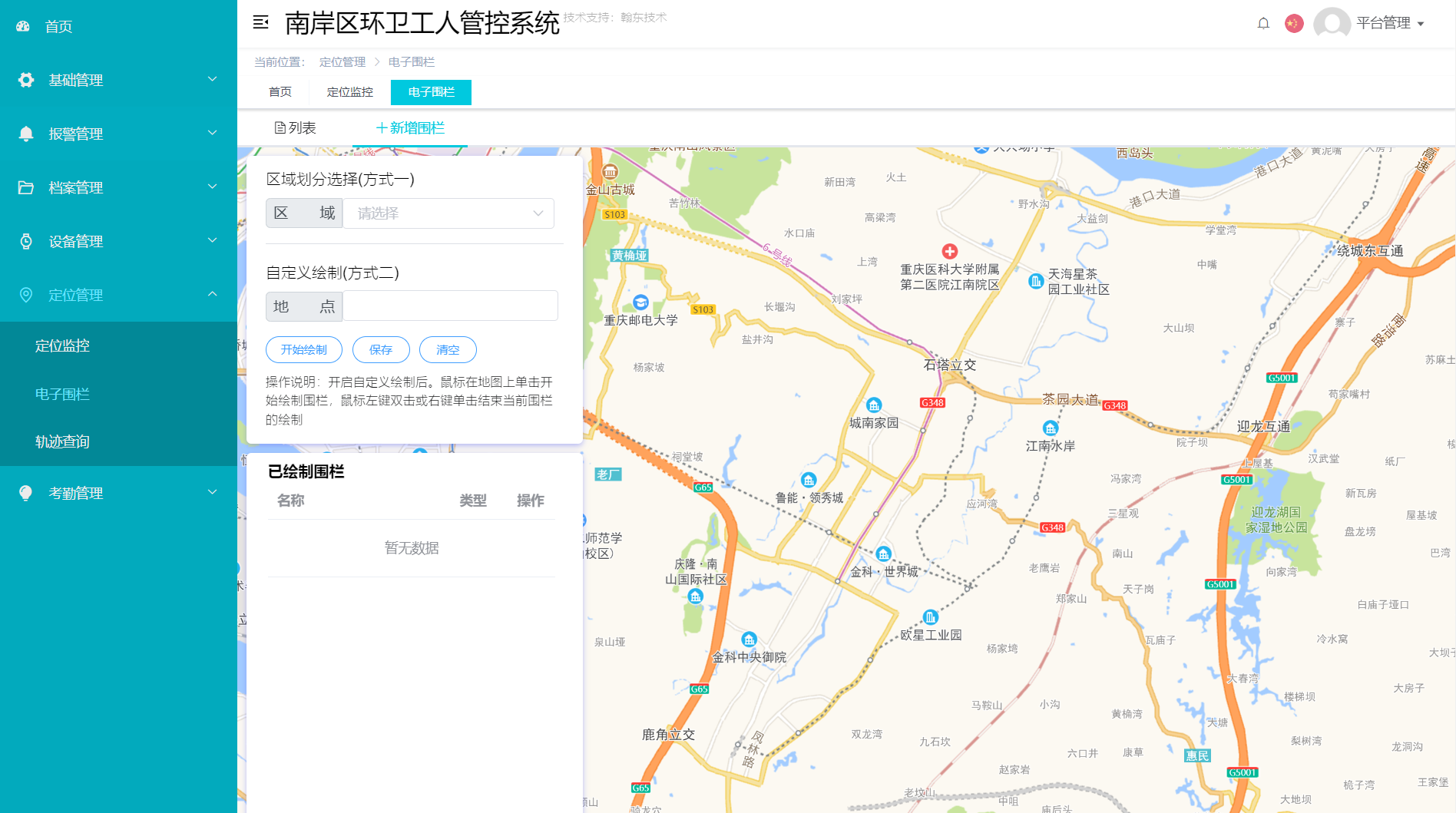The width and height of the screenshot is (1456, 813).
Task: Click the 考勤管理 bulb icon
Action: tap(26, 493)
